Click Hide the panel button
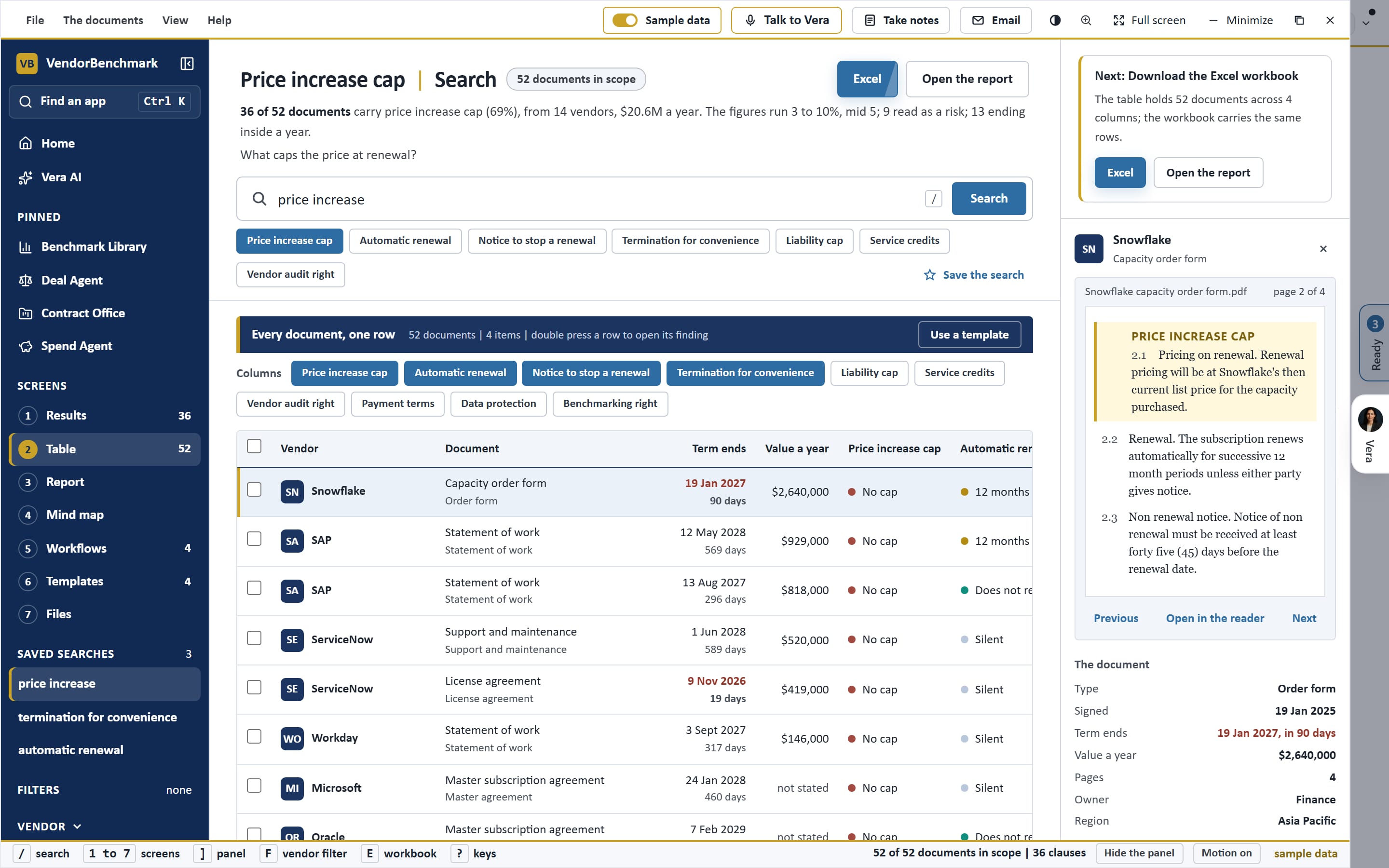Screen dimensions: 1389x868 [x=1139, y=853]
